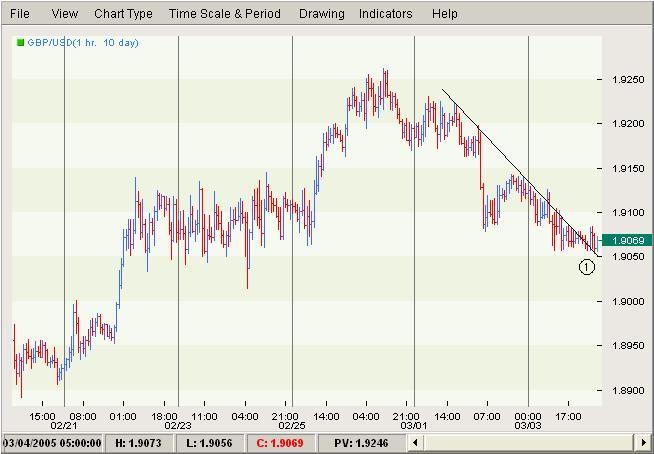
Task: Open the Help menu
Action: [x=445, y=14]
